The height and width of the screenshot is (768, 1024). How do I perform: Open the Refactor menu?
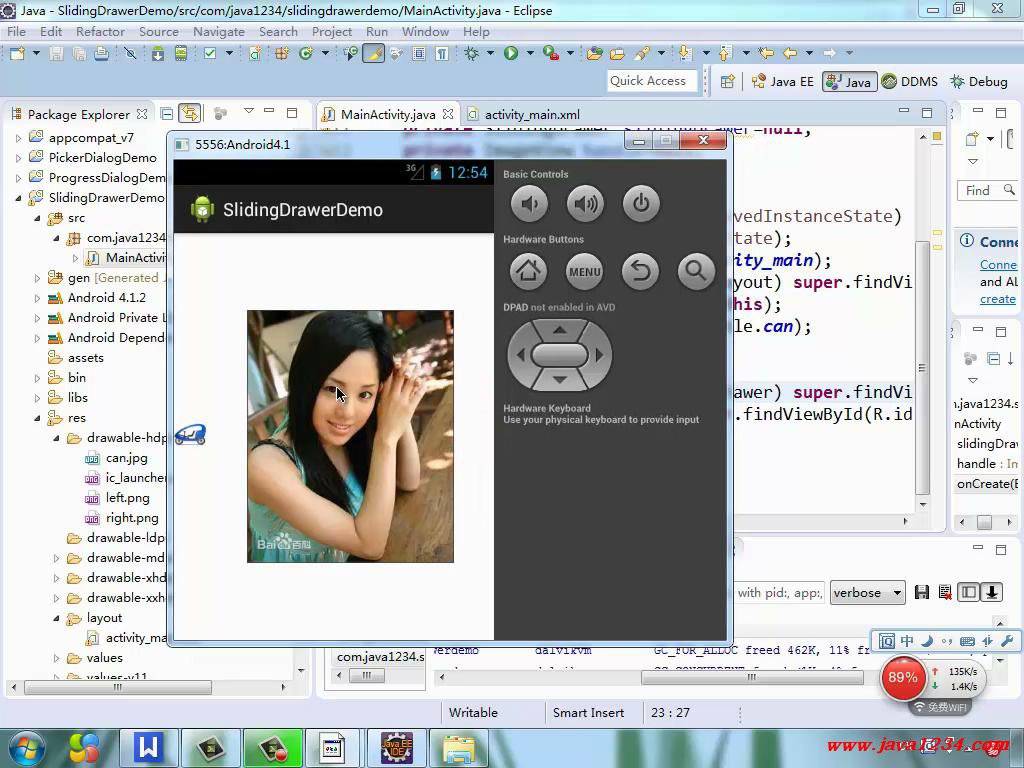(x=100, y=31)
